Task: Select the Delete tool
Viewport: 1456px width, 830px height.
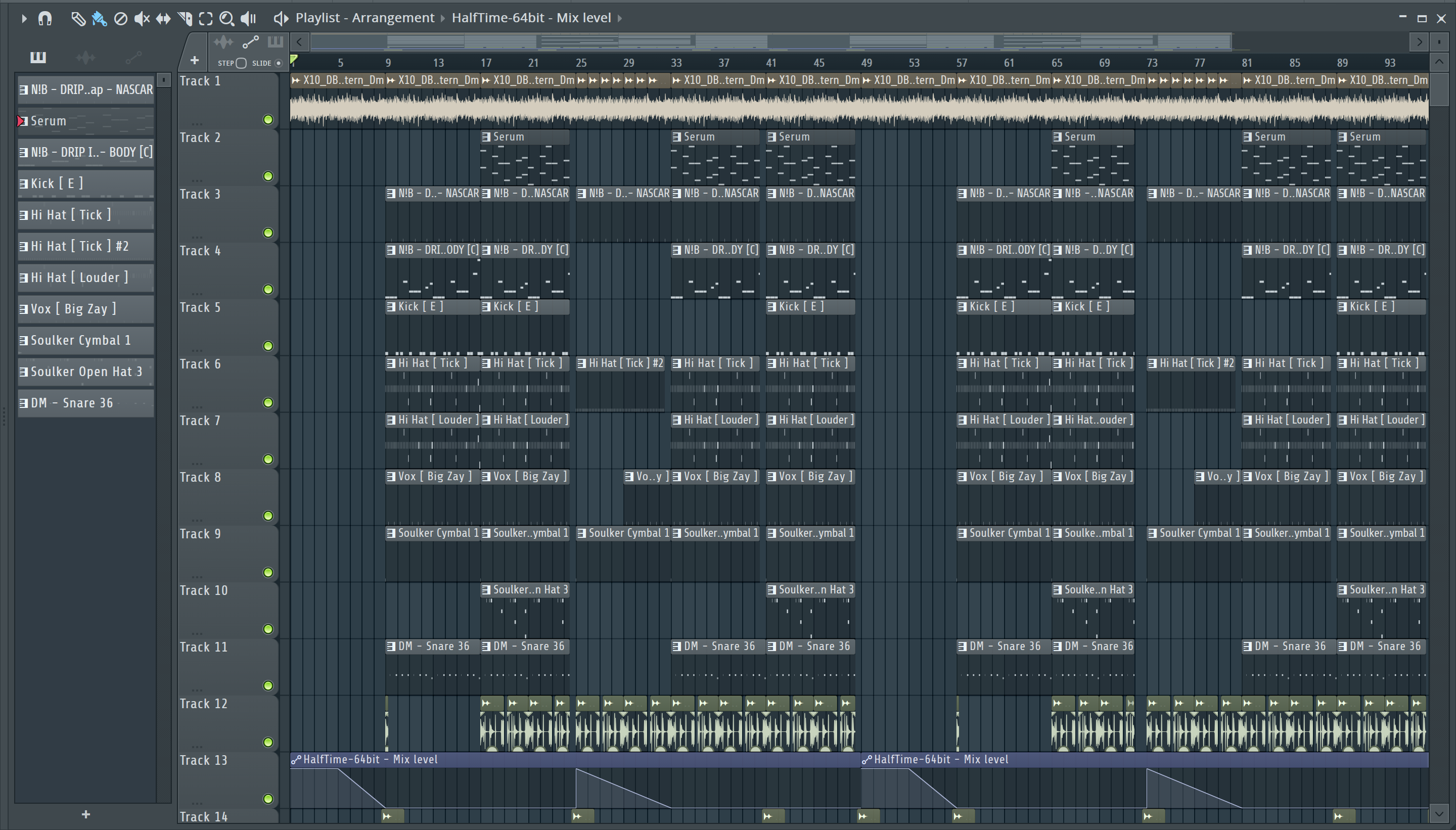Action: coord(120,19)
